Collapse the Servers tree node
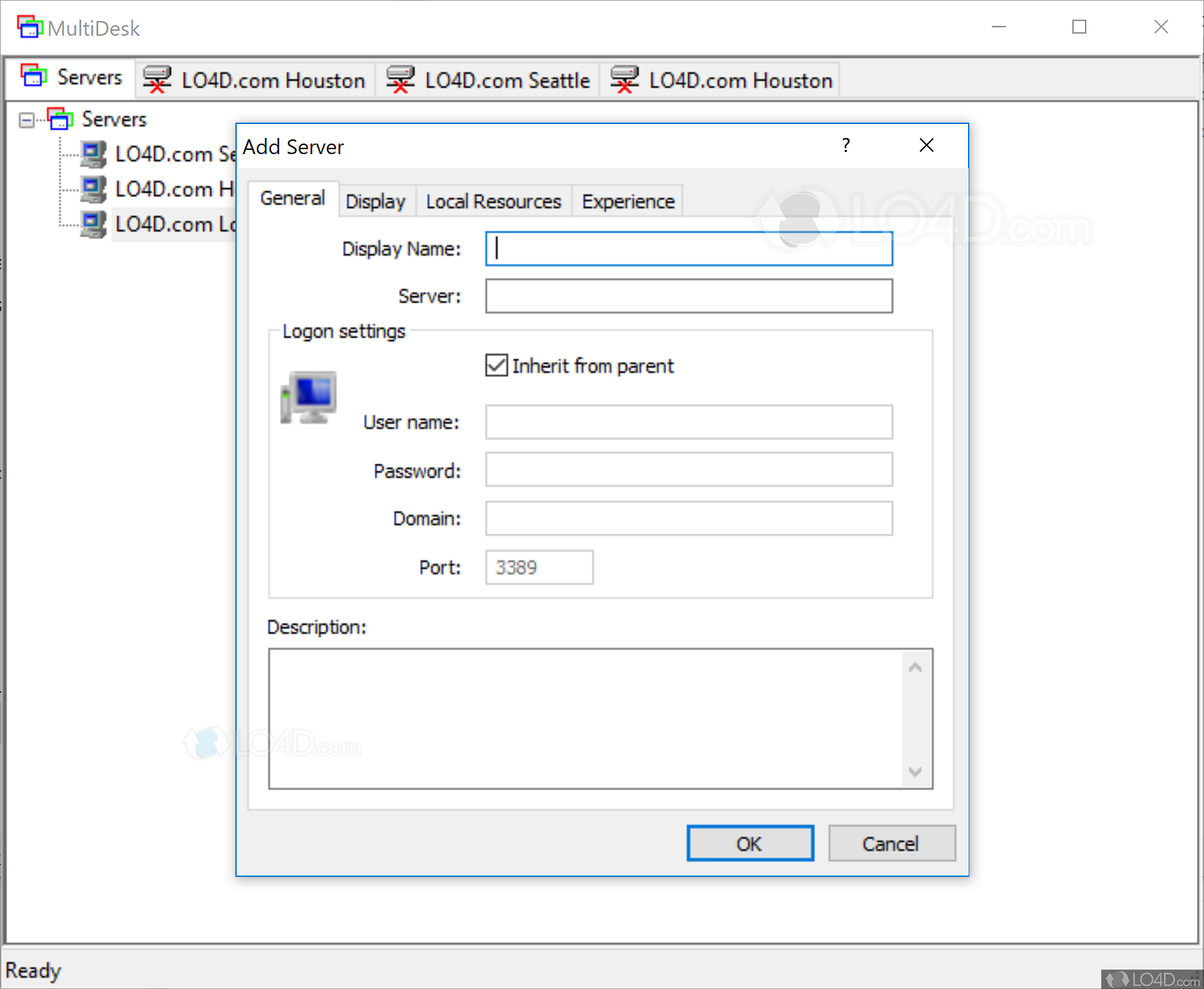This screenshot has width=1204, height=989. coord(25,119)
